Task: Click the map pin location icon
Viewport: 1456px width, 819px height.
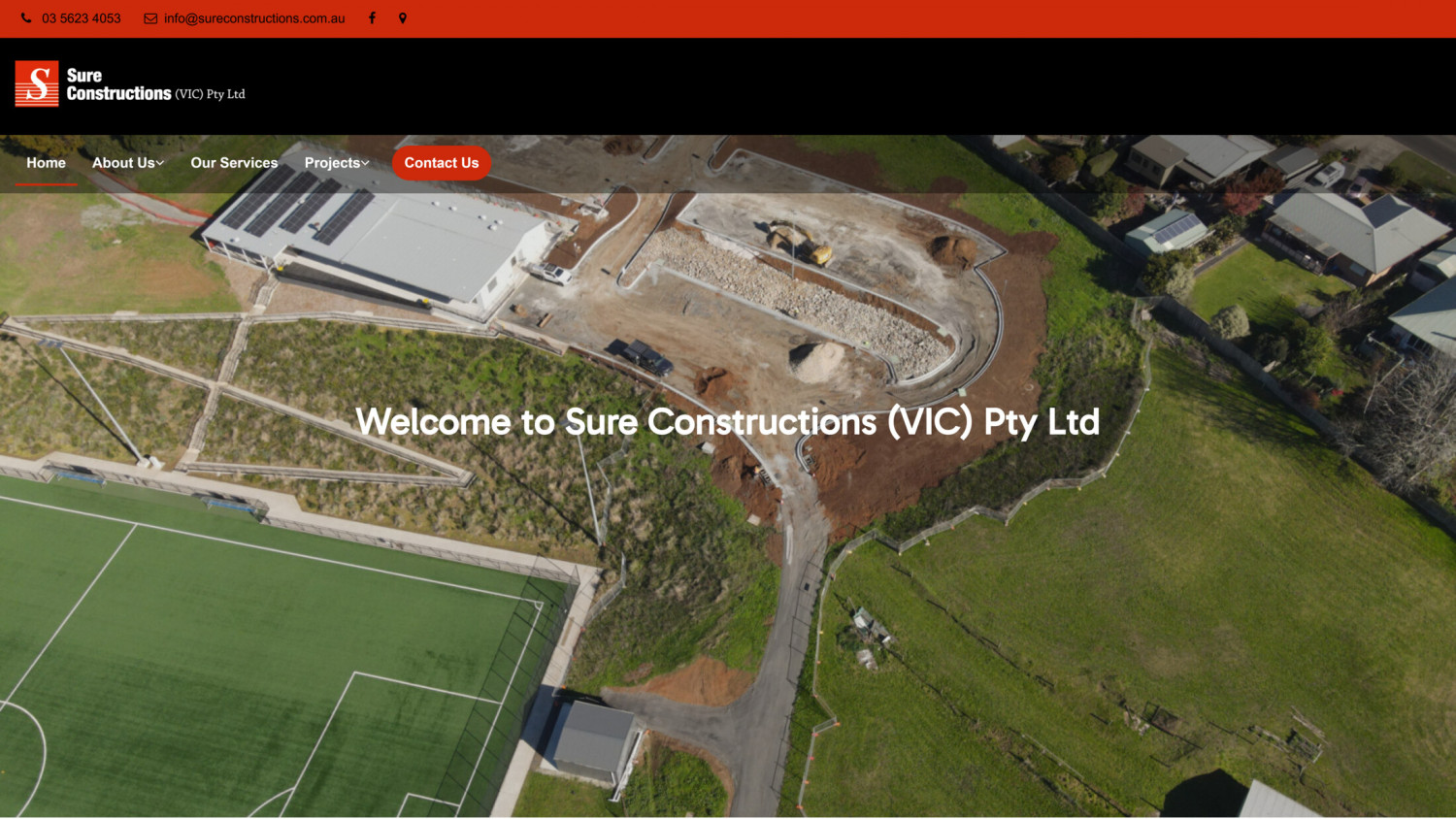Action: pyautogui.click(x=403, y=18)
